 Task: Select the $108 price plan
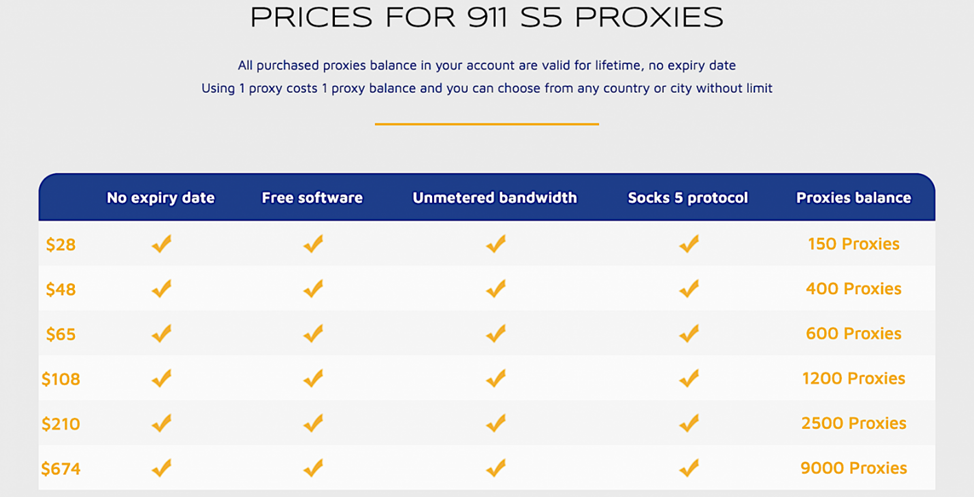(61, 379)
